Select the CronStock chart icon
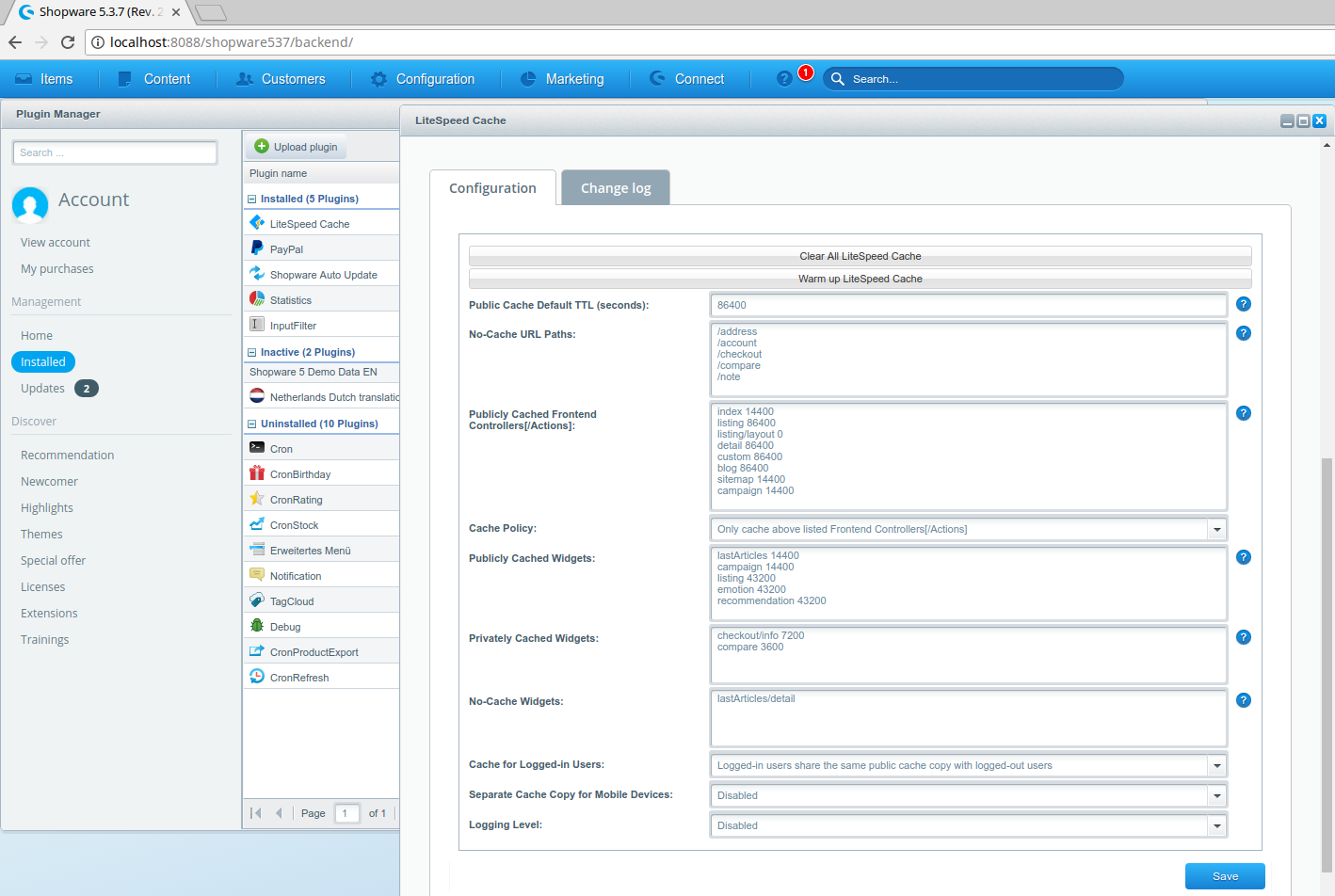The height and width of the screenshot is (896, 1335). [257, 524]
